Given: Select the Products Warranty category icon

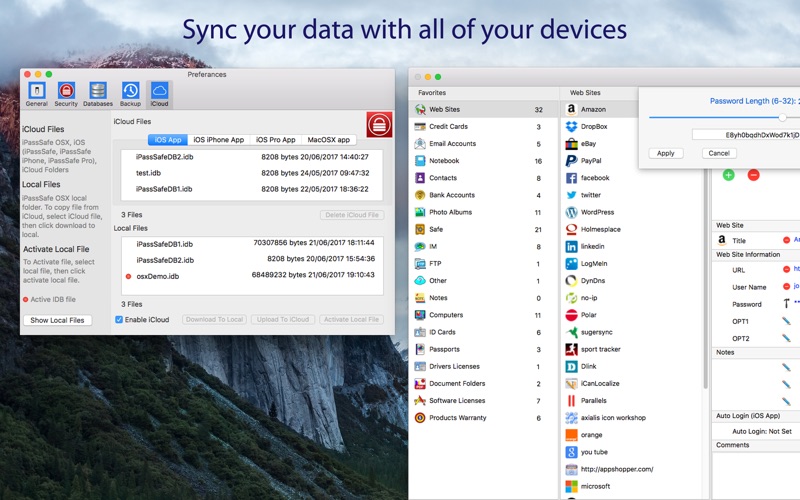Looking at the screenshot, I should point(420,417).
